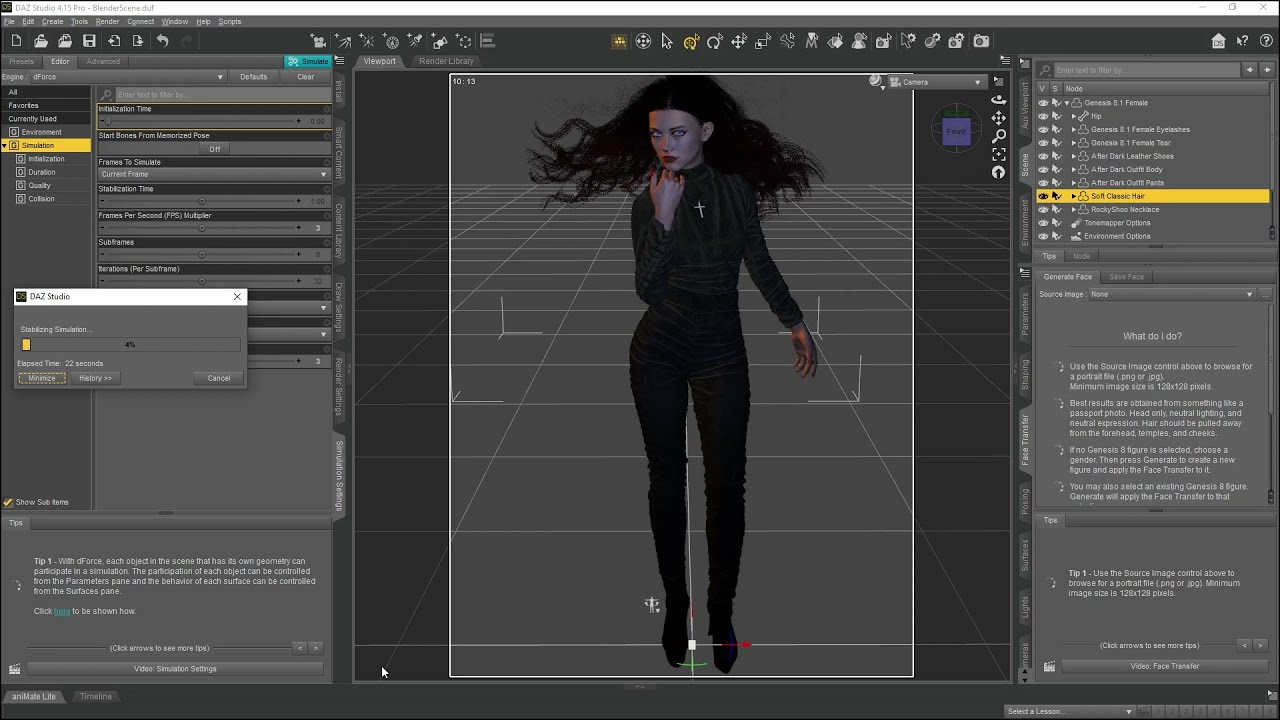
Task: Cancel the simulation dialog
Action: point(219,378)
